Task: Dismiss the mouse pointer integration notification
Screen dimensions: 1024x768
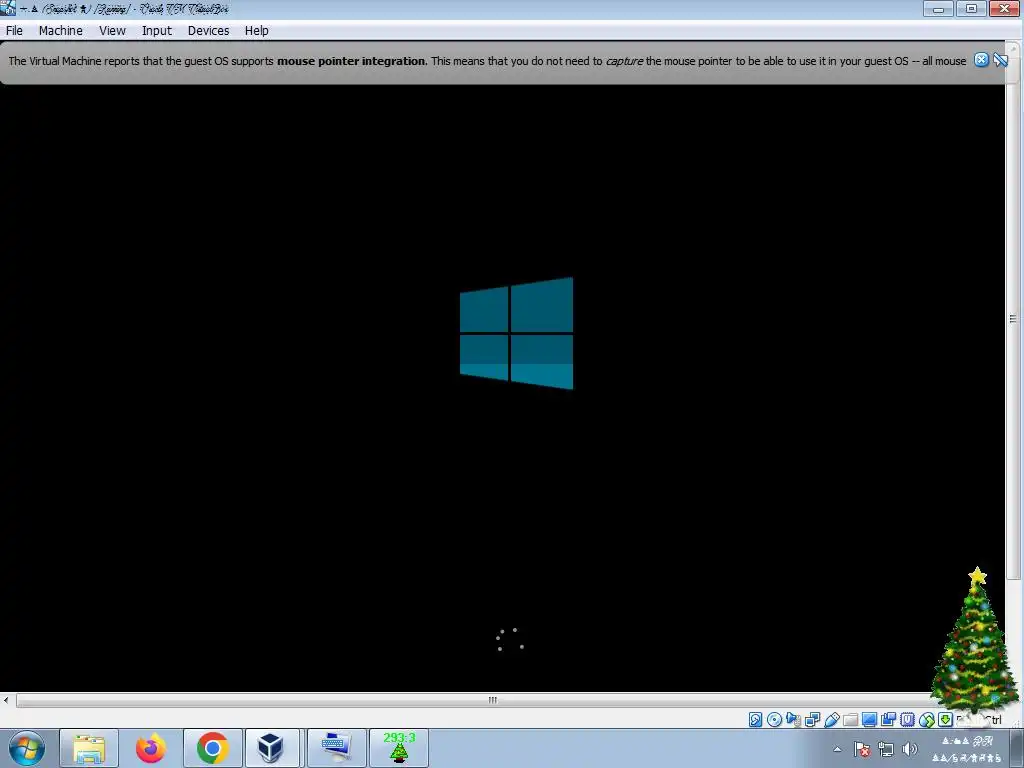Action: (981, 60)
